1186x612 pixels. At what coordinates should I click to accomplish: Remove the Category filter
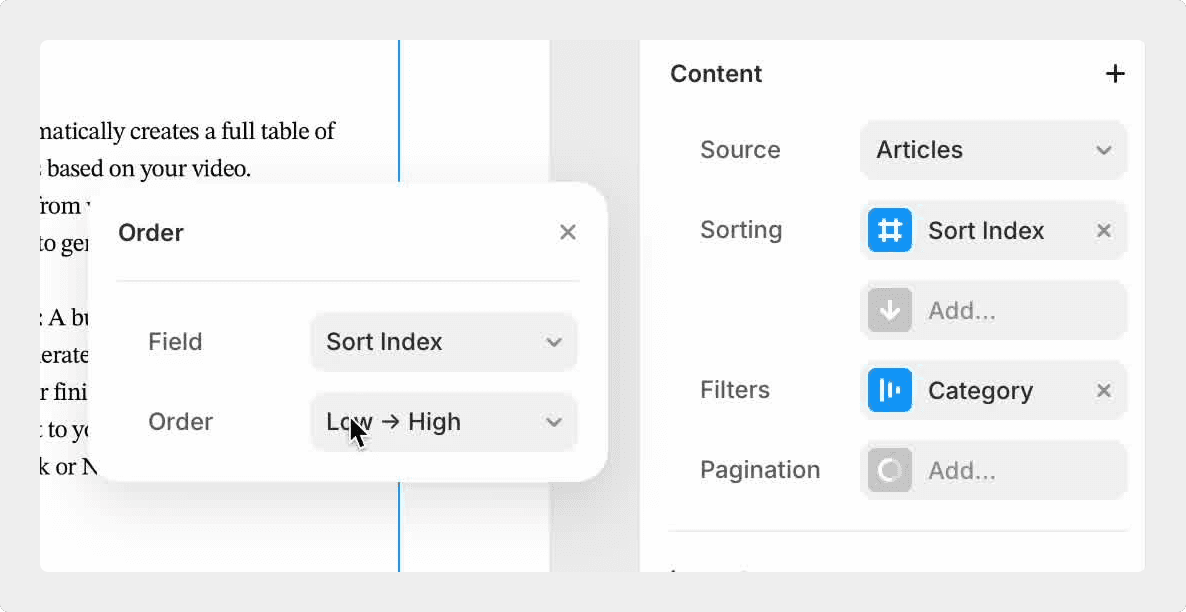tap(1103, 390)
